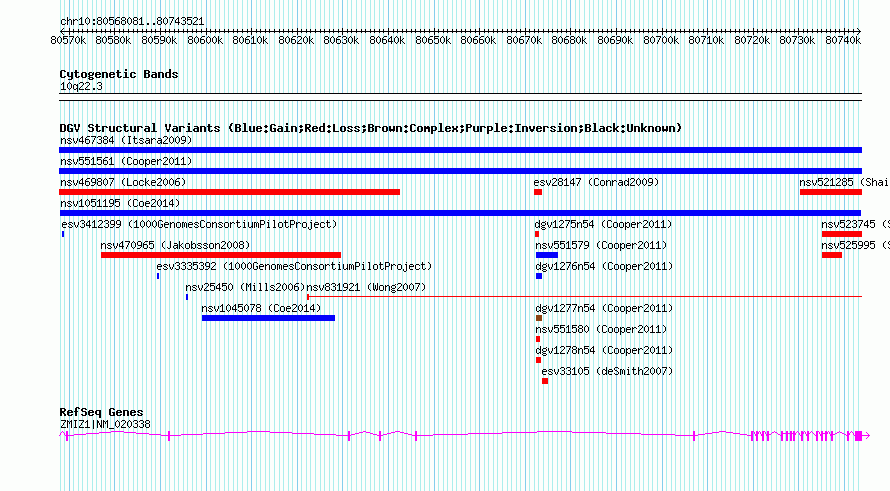The image size is (890, 491).
Task: Click the 80650k ruler tick label
Action: pyautogui.click(x=433, y=40)
